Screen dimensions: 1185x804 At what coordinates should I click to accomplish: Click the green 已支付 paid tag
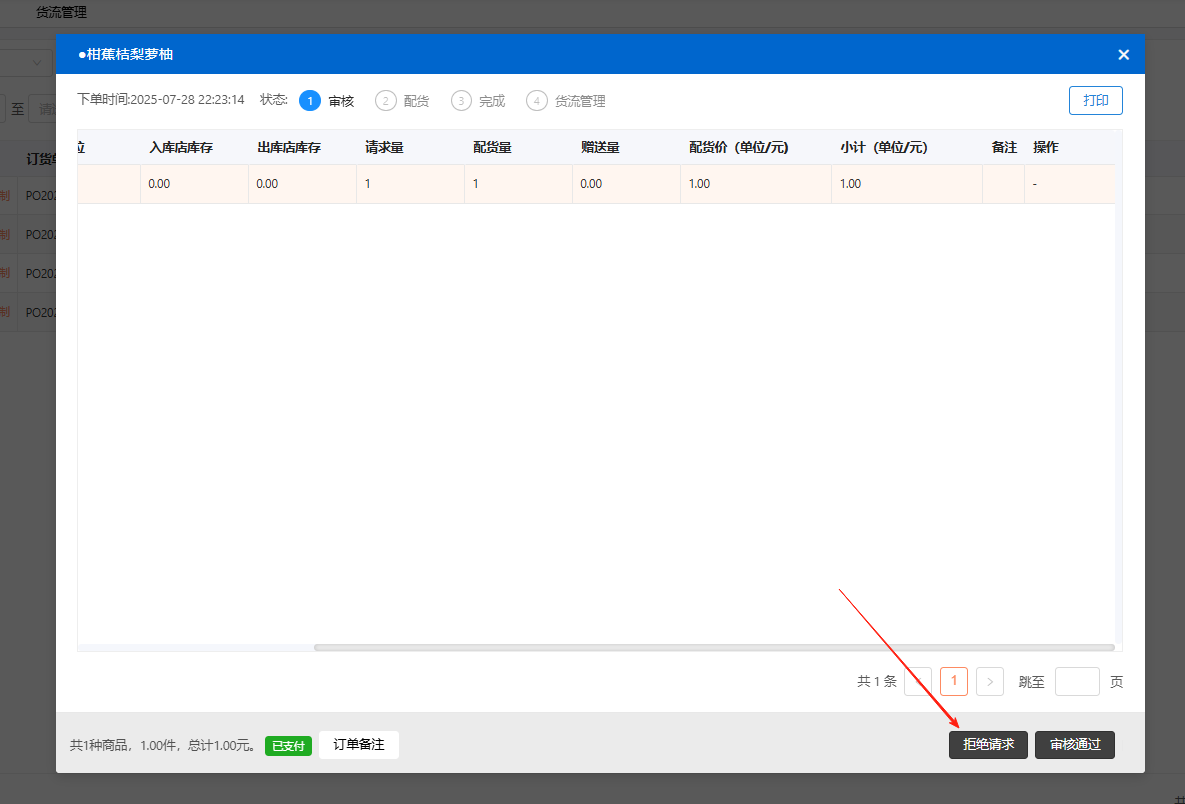[288, 746]
